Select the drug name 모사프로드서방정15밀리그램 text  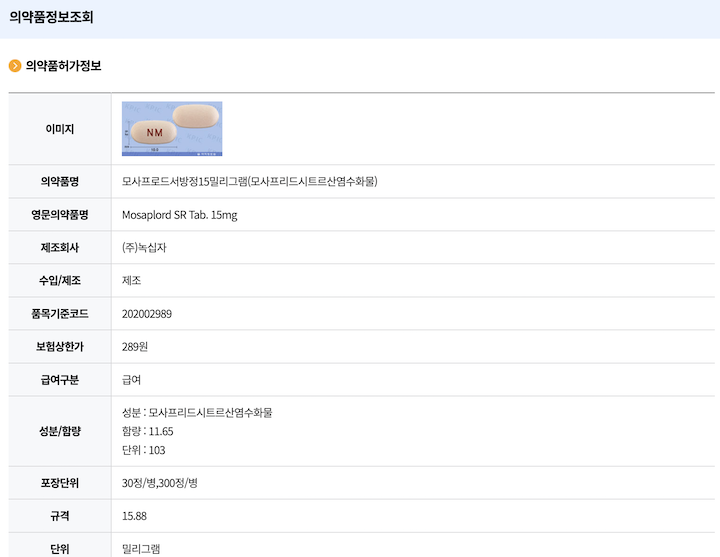coord(249,181)
